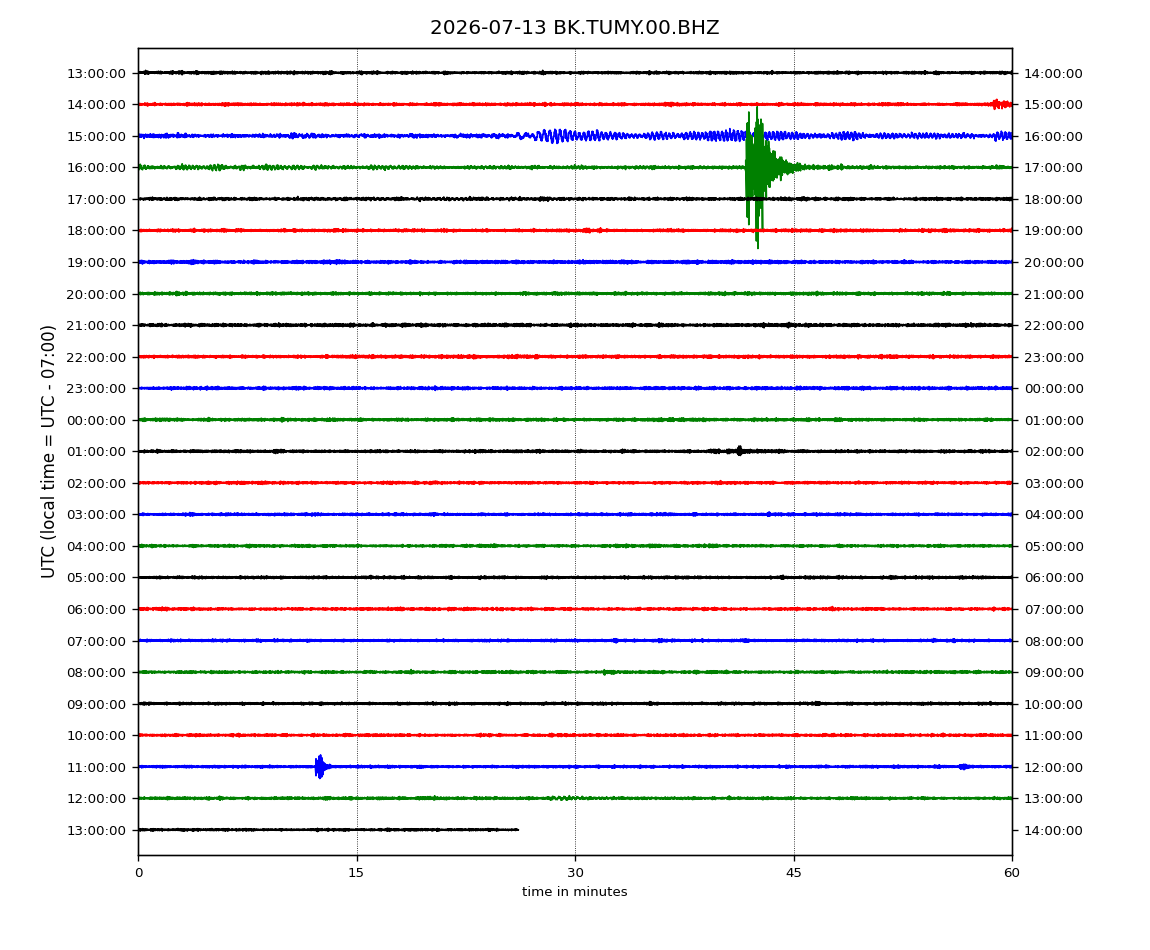Click the black blip on the 01:00:00 trace
Viewport: 1150px width, 950px height.
pyautogui.click(x=739, y=450)
